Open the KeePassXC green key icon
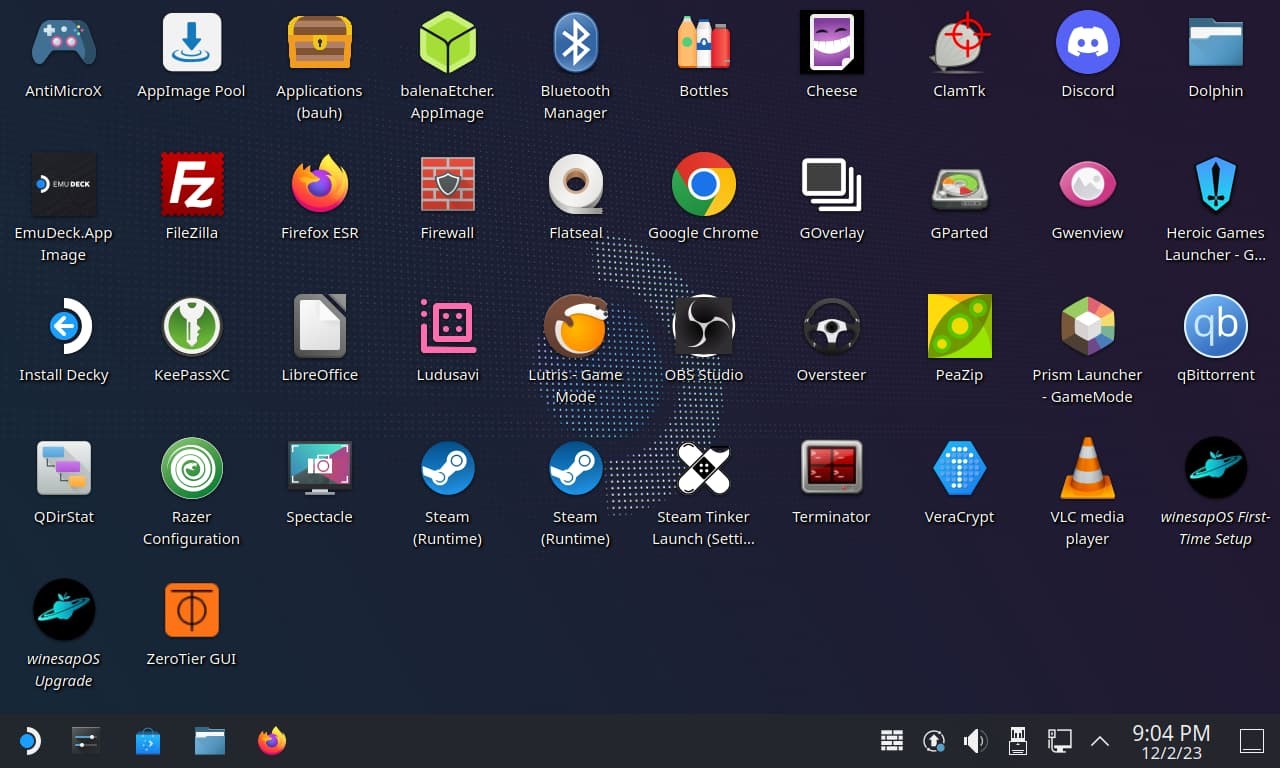The image size is (1280, 768). click(x=192, y=327)
